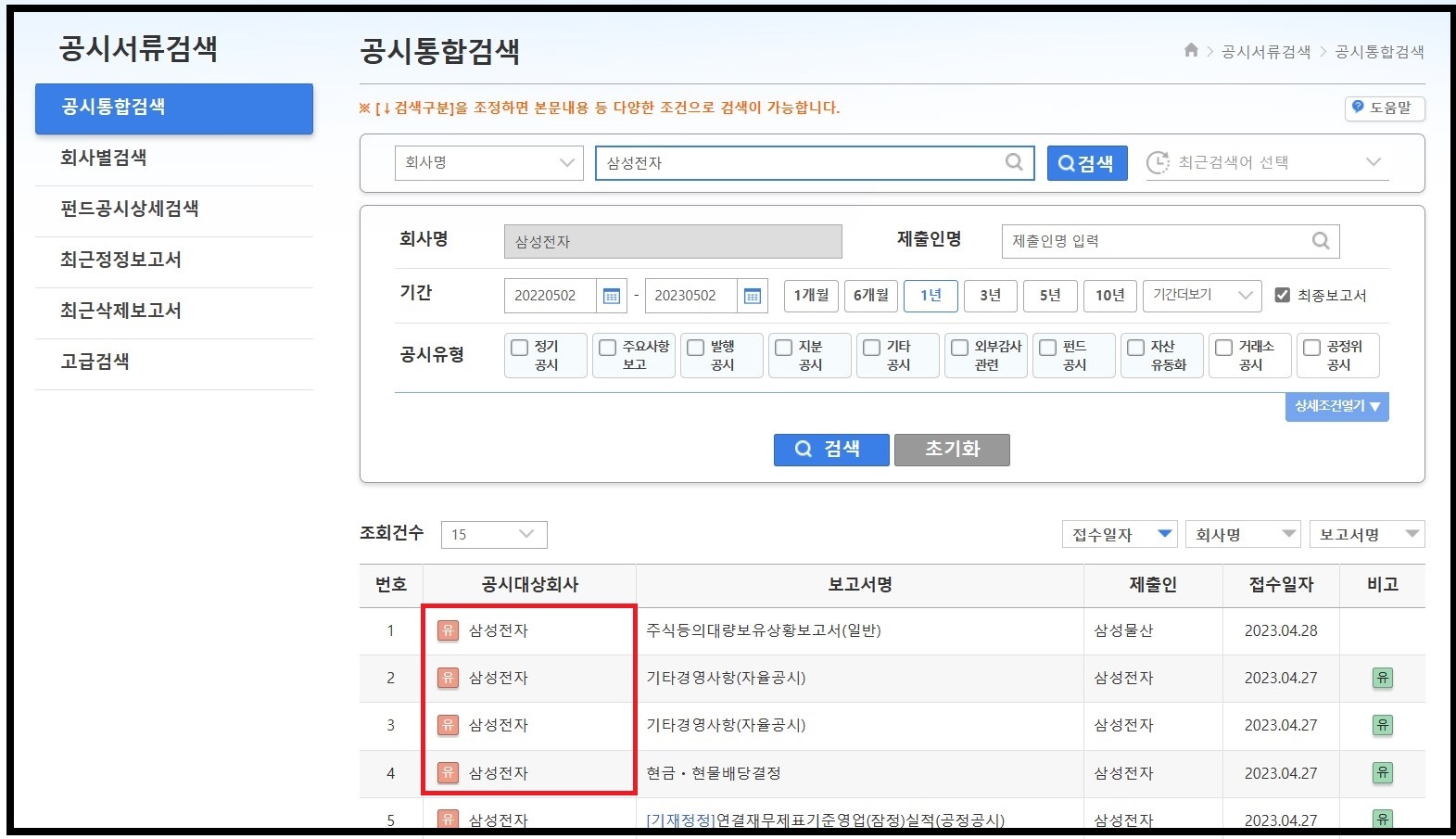Click the green 유 remark badge in row 2
Viewport: 1456px width, 839px height.
click(1383, 678)
